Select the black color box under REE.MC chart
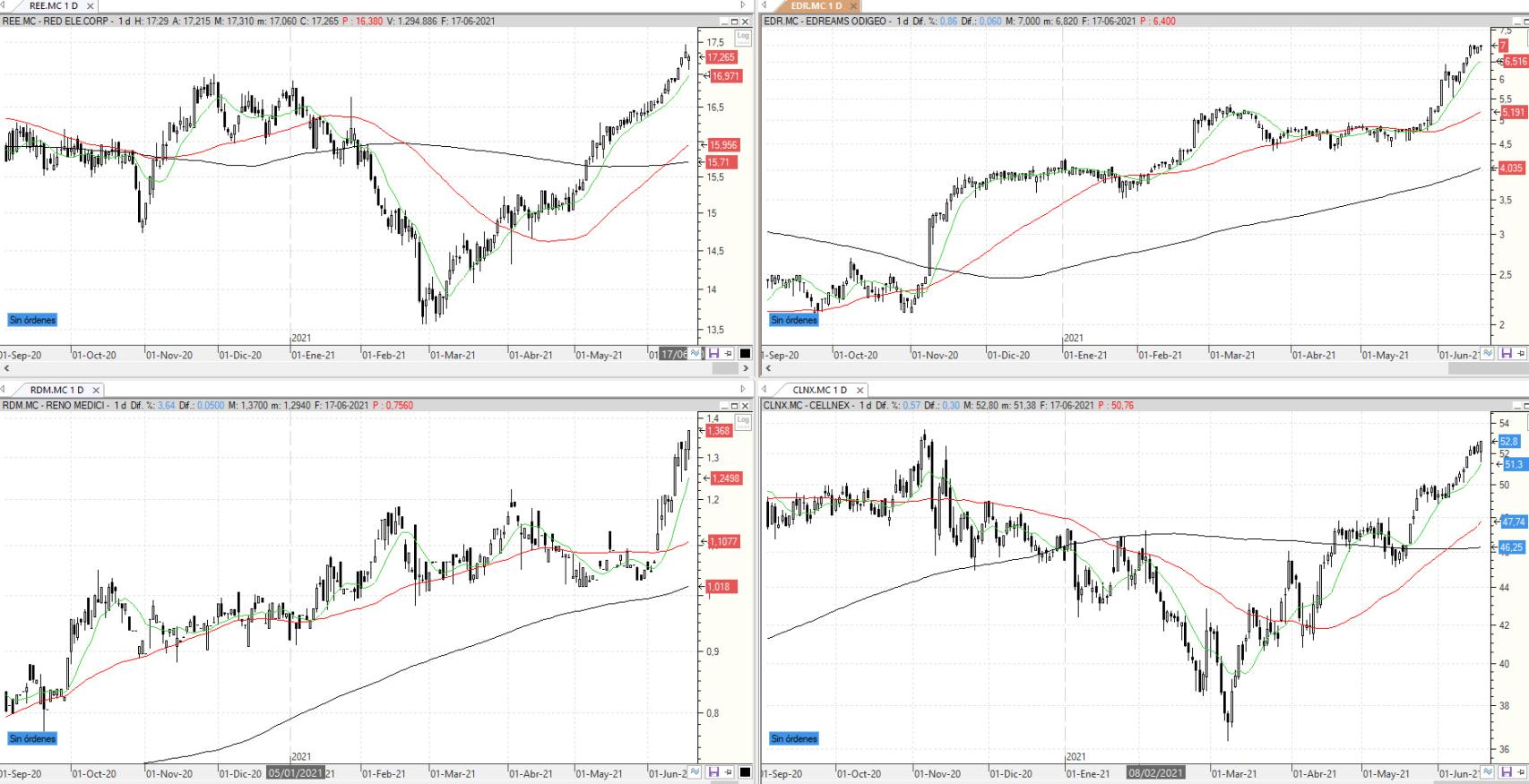1529x784 pixels. pyautogui.click(x=745, y=354)
